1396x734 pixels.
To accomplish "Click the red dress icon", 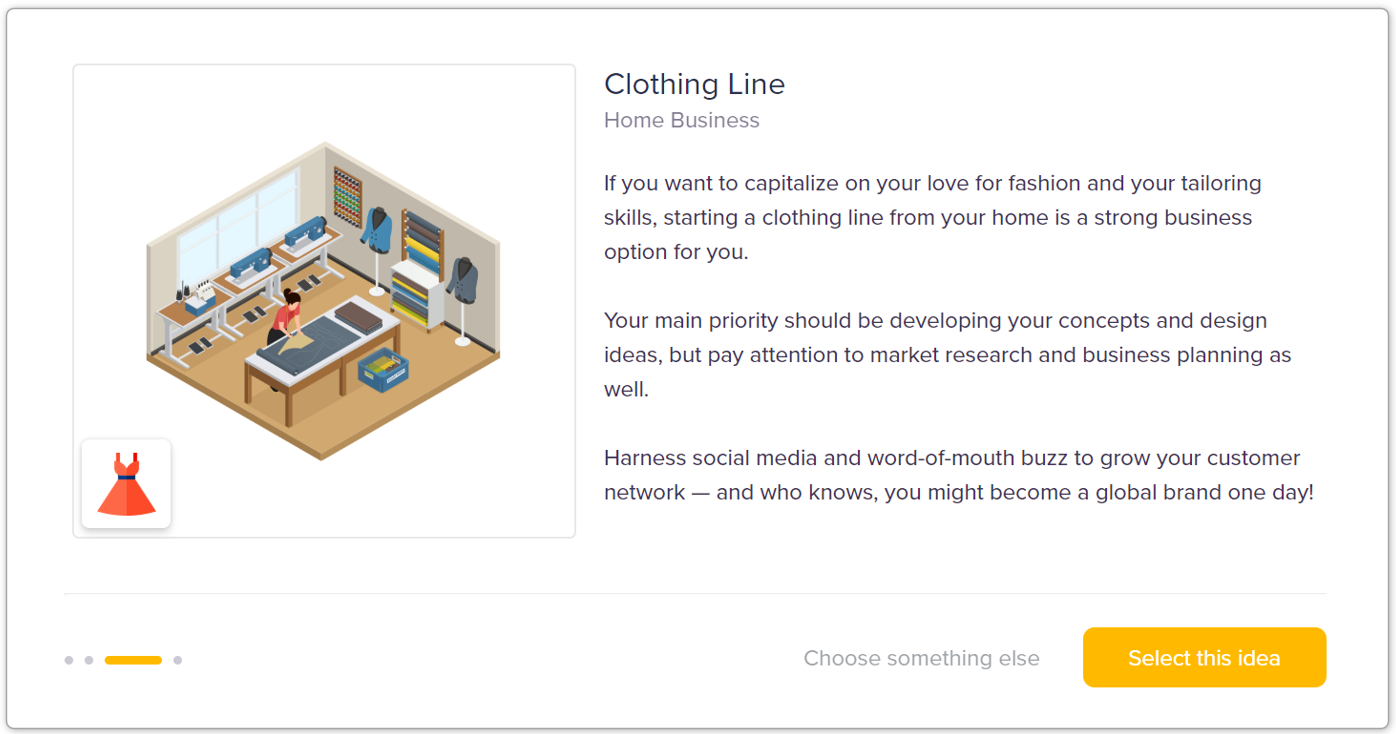I will [126, 484].
